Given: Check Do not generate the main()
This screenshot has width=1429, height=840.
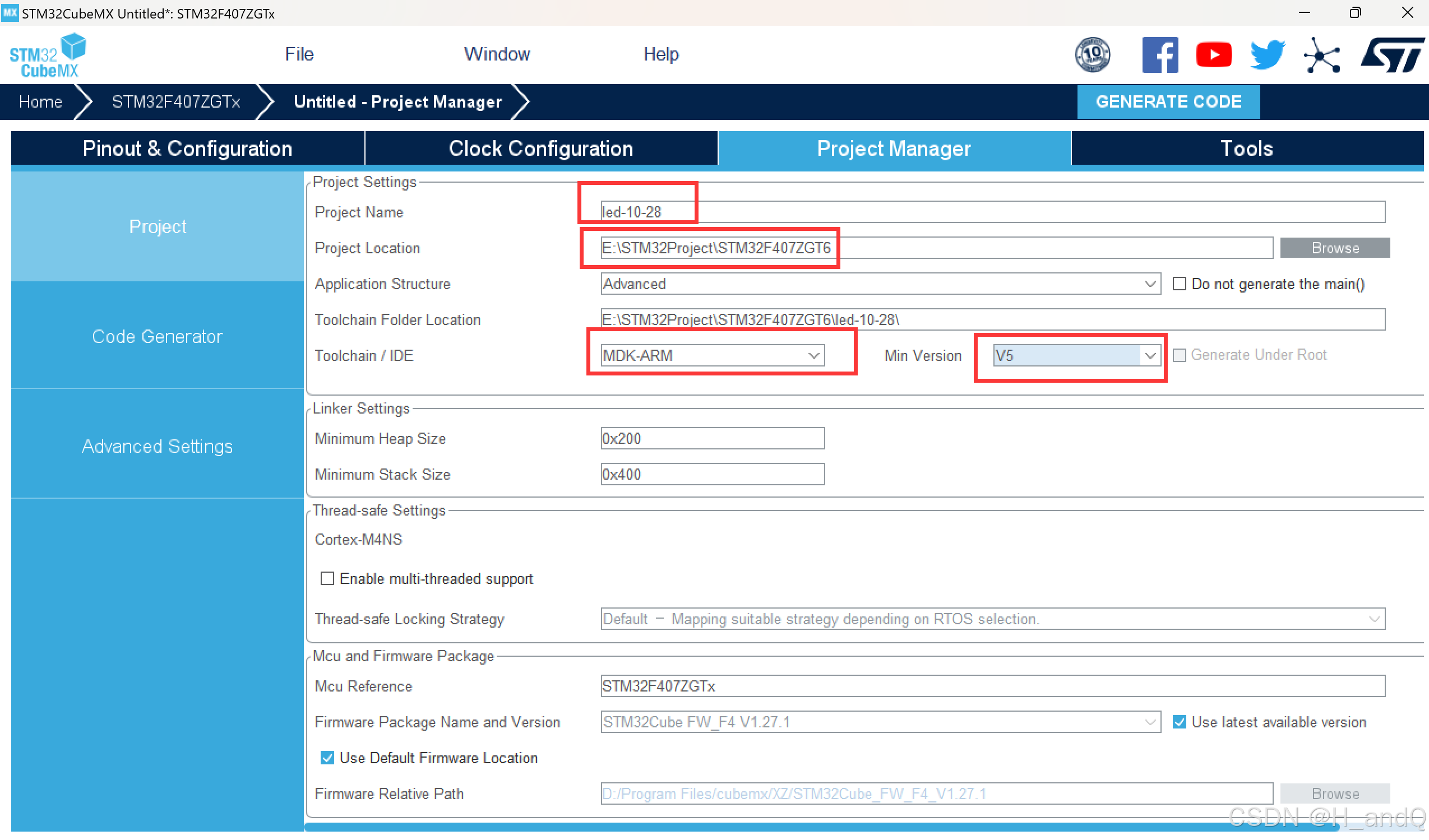Looking at the screenshot, I should point(1179,284).
